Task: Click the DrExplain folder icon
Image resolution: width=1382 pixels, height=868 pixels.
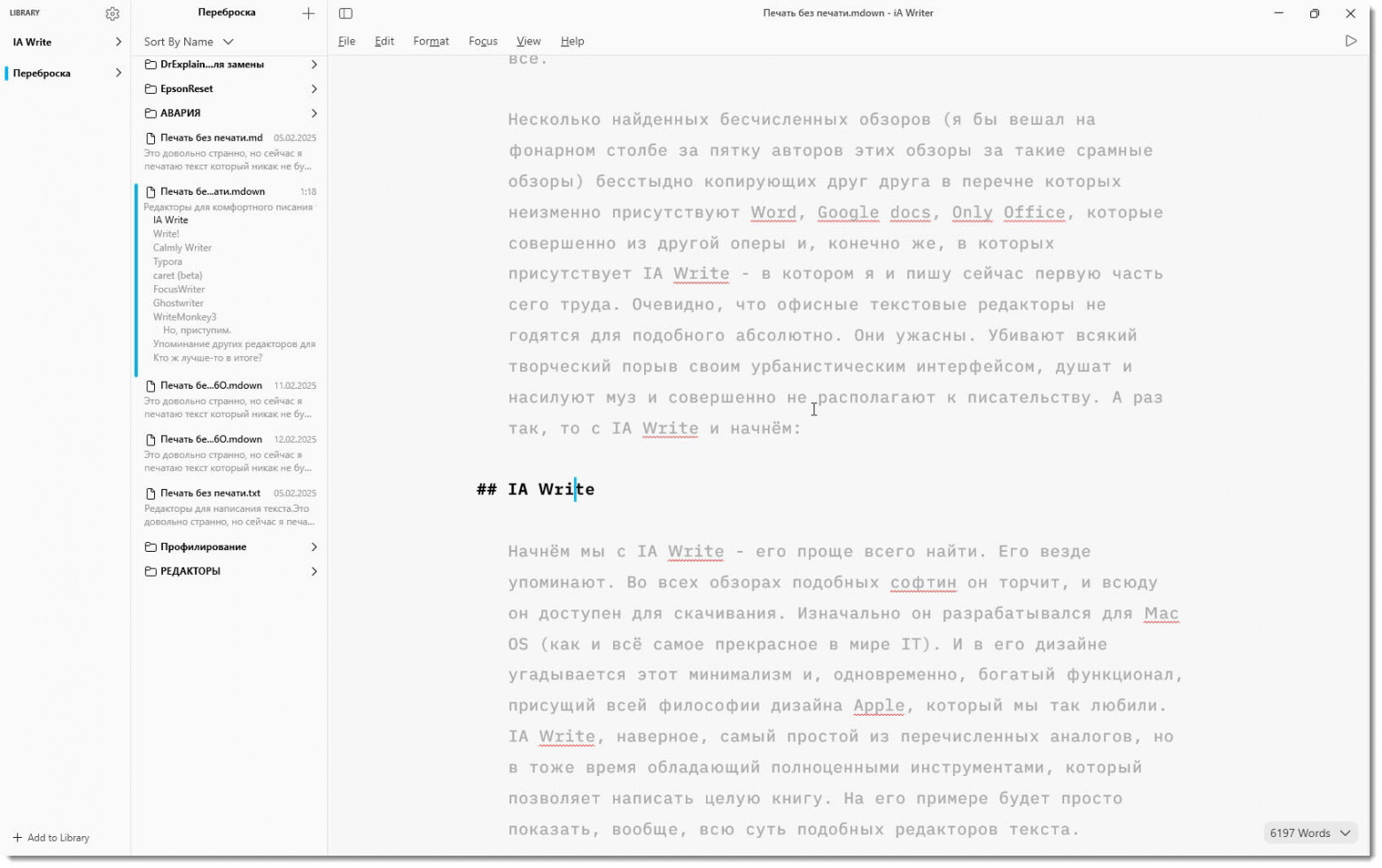Action: [151, 65]
